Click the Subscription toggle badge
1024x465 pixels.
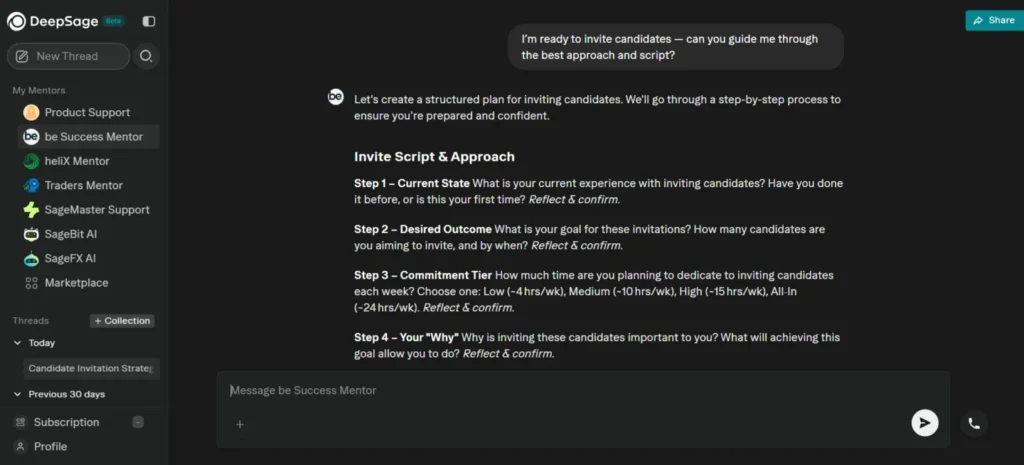[x=138, y=423]
